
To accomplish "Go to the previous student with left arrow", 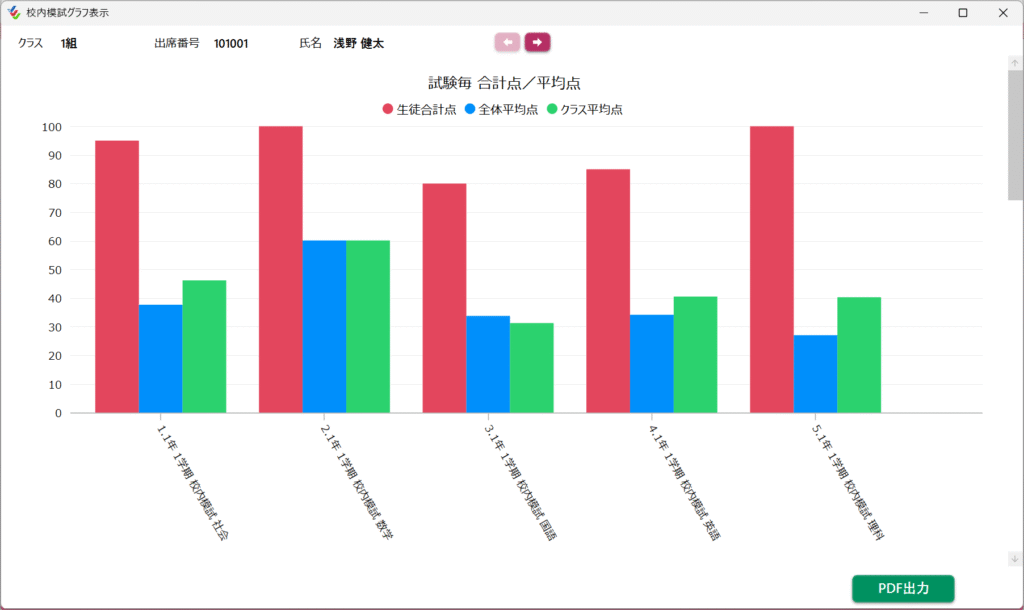I will click(x=507, y=42).
